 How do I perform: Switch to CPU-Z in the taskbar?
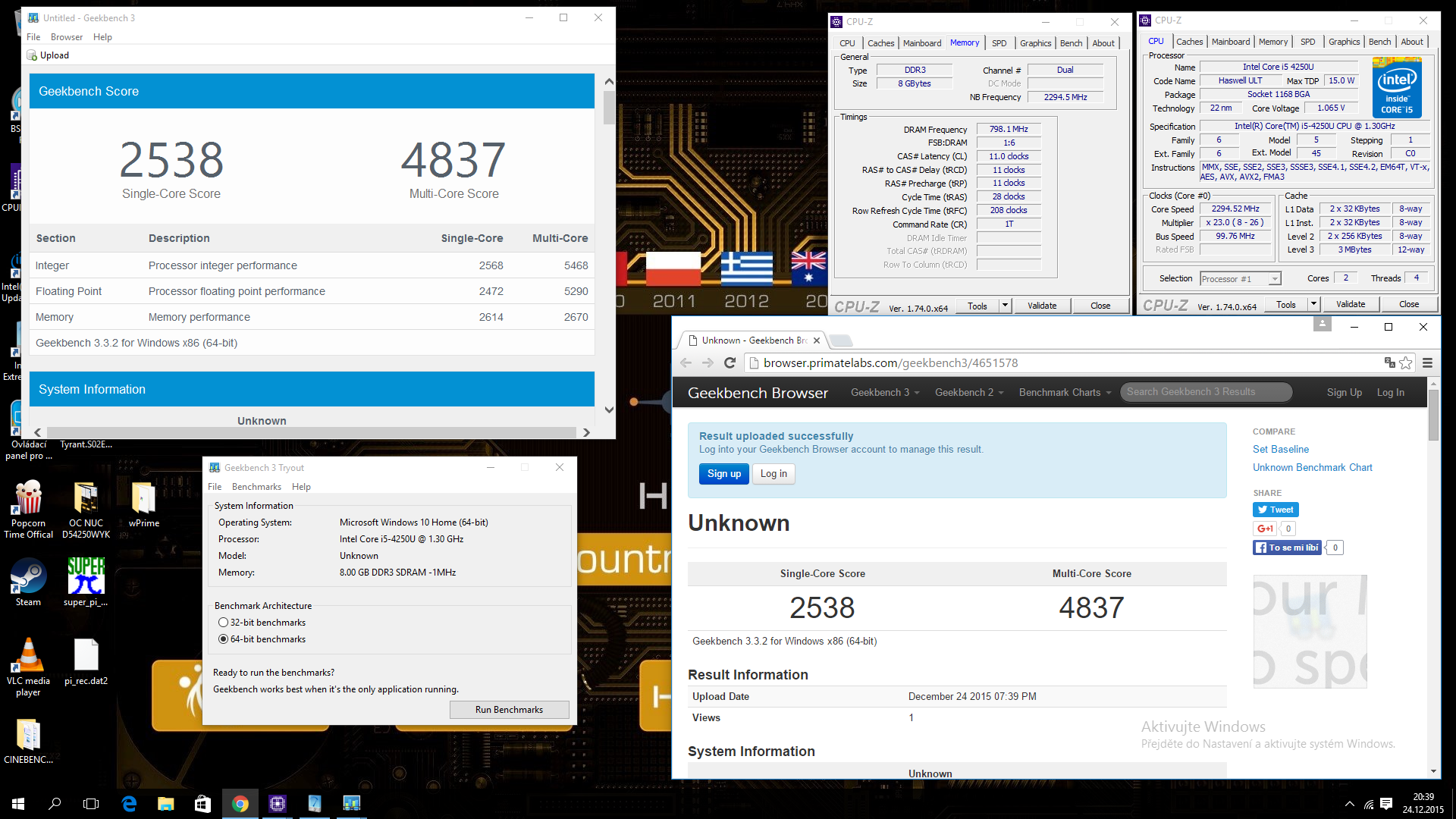(x=278, y=803)
